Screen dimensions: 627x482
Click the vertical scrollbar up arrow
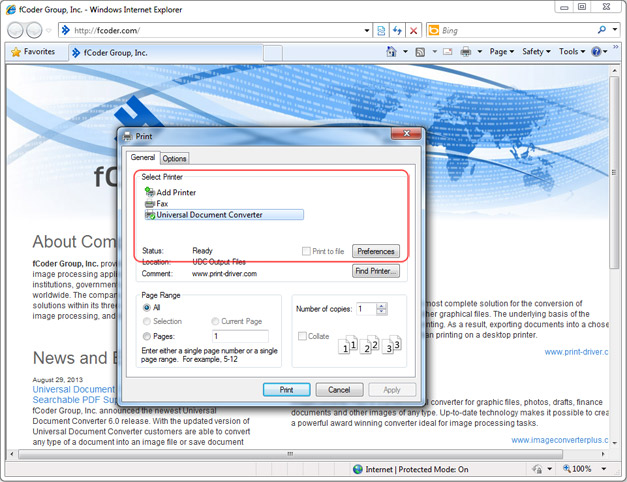pos(615,71)
